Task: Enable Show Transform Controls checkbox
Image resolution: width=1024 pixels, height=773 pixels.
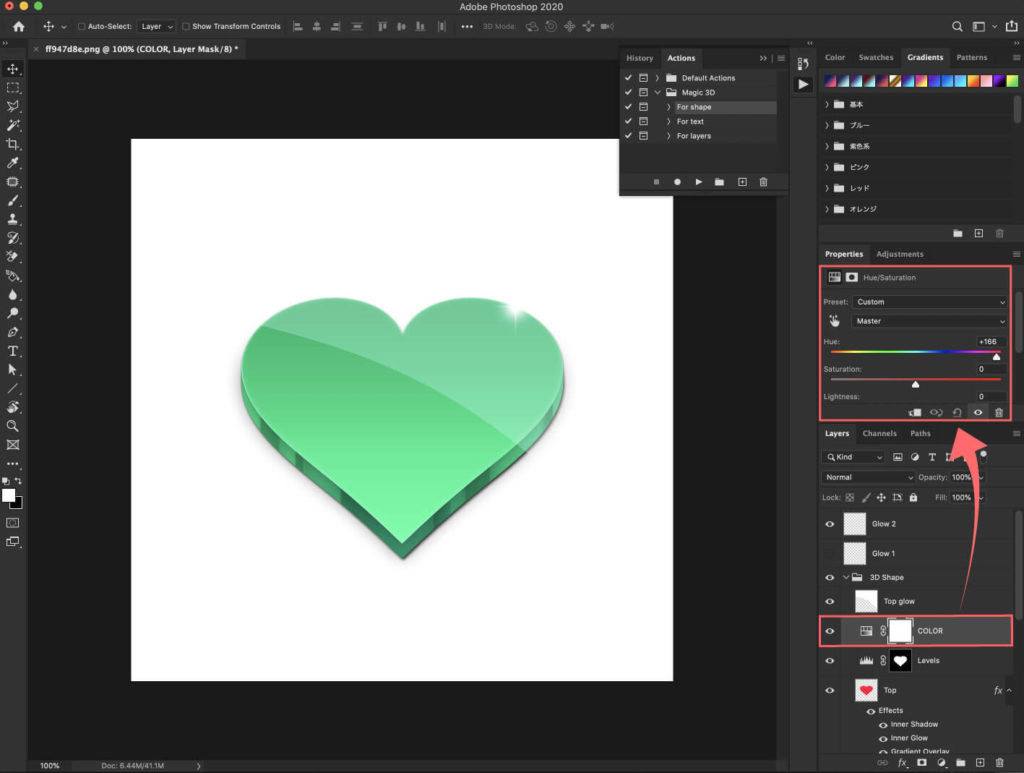Action: click(186, 27)
